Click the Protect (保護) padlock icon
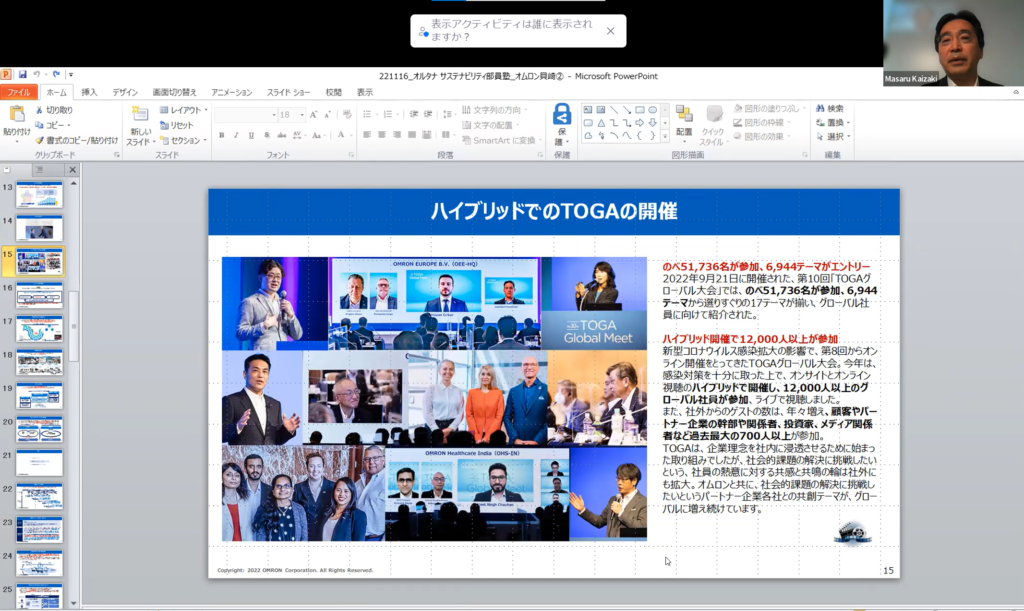Screen dimensions: 1024x611 tap(562, 114)
